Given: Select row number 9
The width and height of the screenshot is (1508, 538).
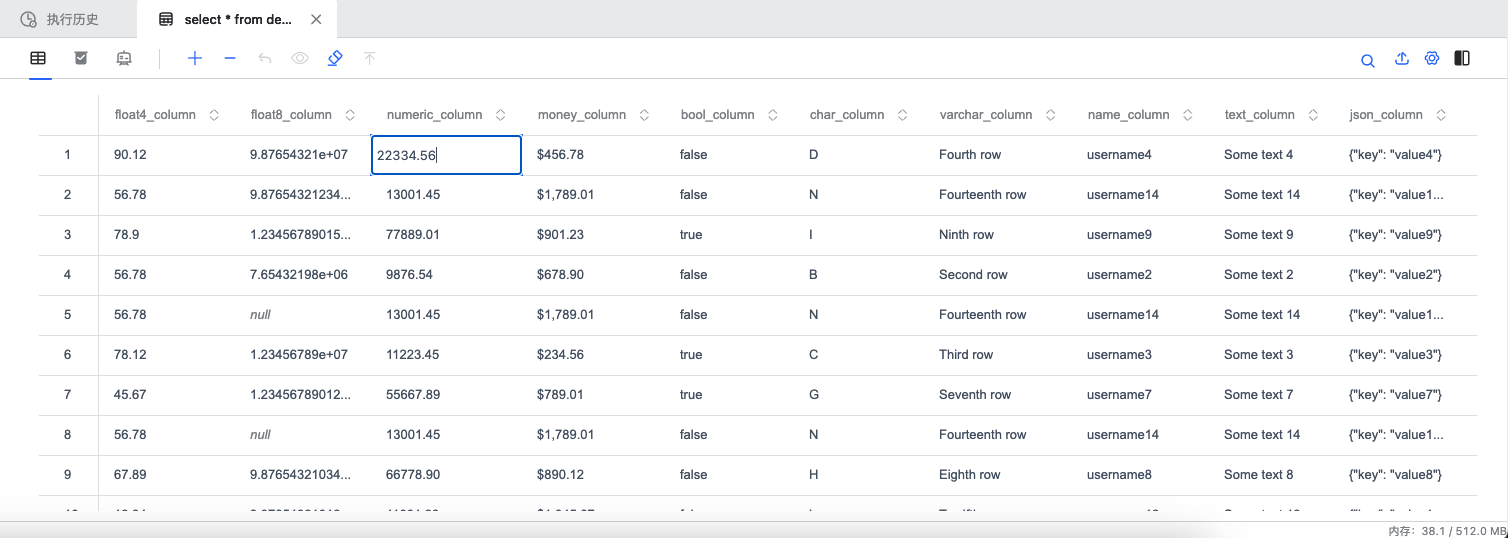Looking at the screenshot, I should pyautogui.click(x=68, y=475).
